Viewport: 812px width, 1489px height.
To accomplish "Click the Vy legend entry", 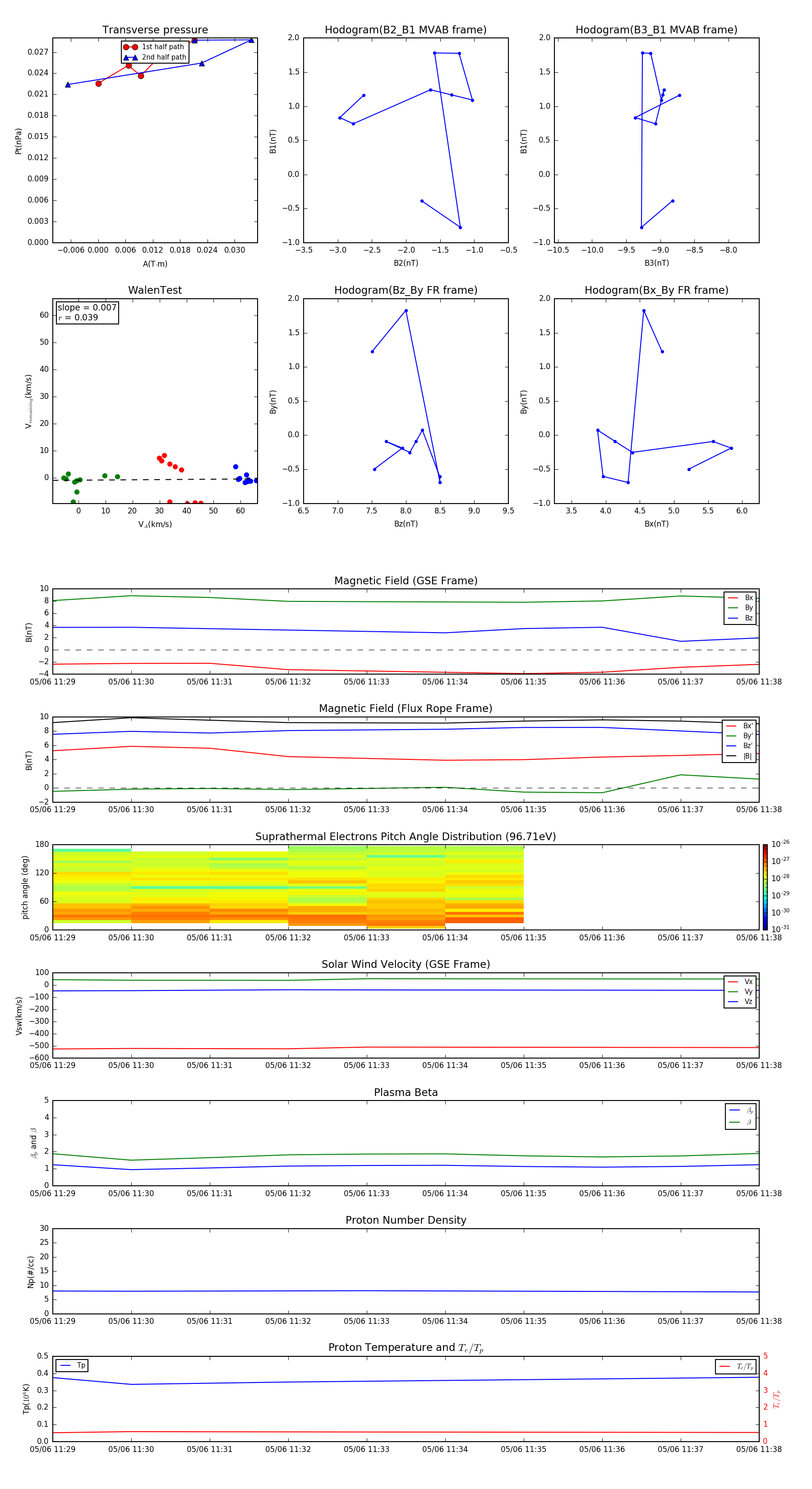I will (740, 991).
